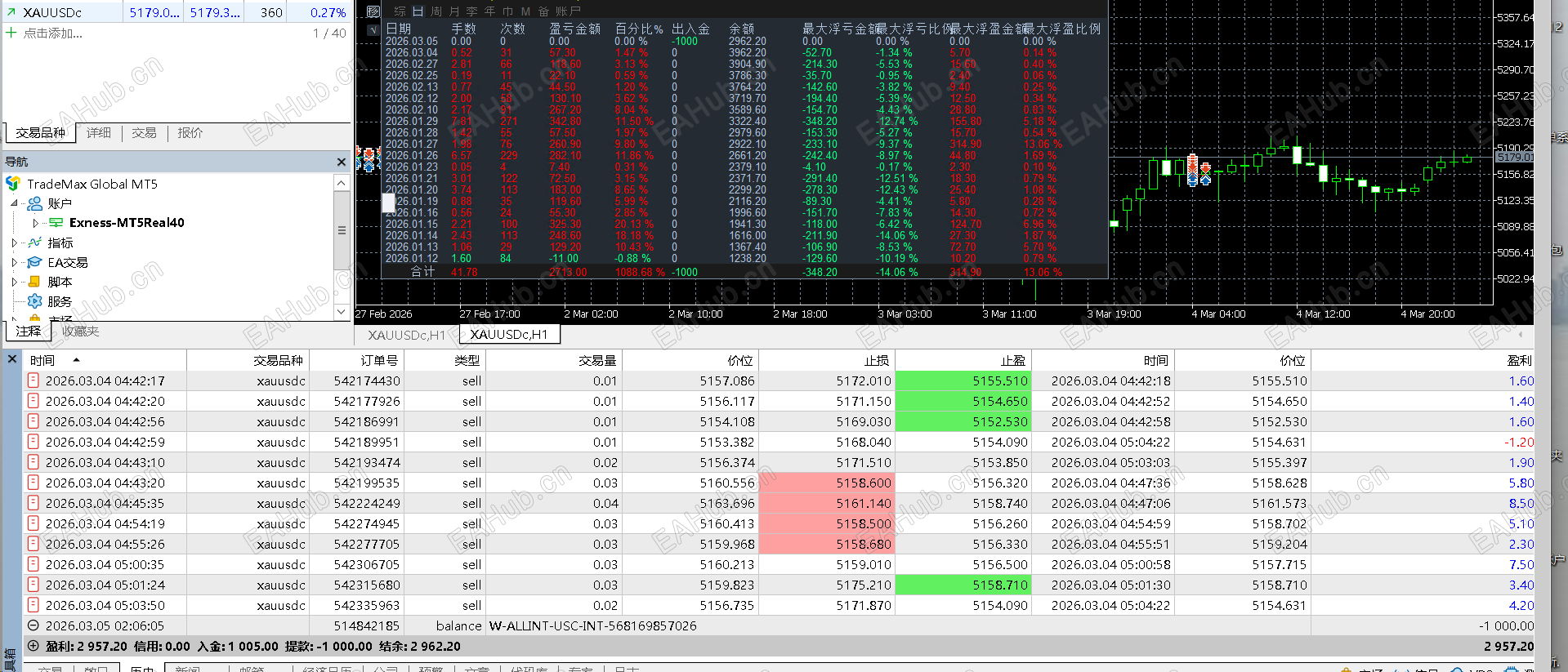Close the toolbox panel with its X

pyautogui.click(x=11, y=358)
